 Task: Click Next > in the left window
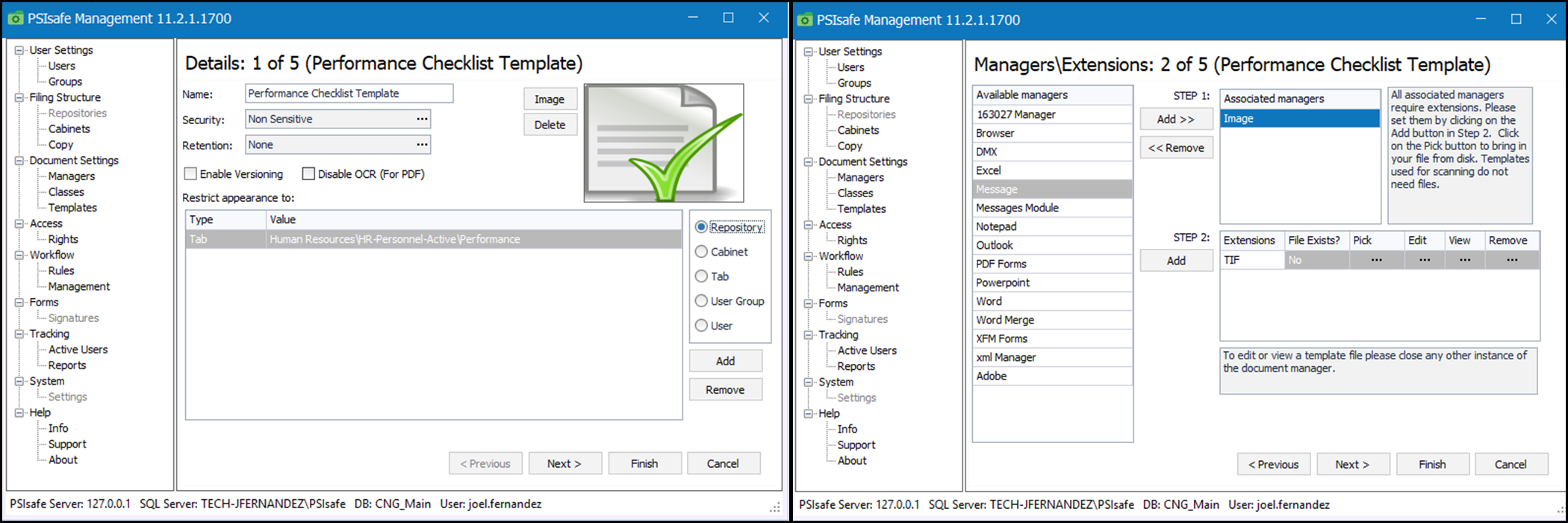coord(564,463)
